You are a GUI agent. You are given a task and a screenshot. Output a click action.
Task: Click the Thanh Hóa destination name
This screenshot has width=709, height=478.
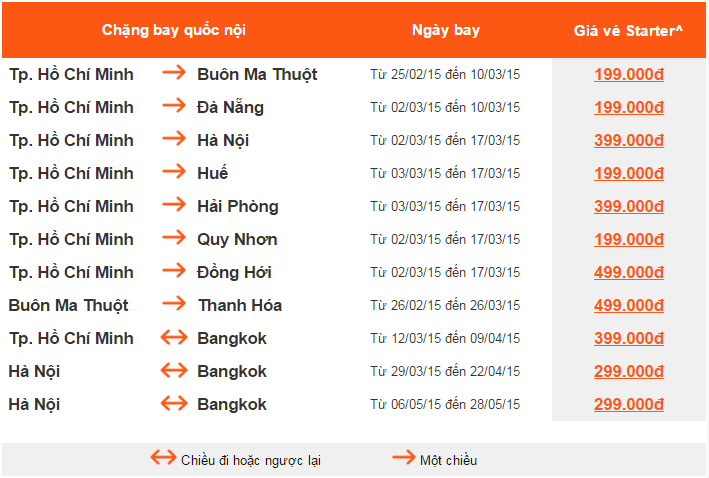tap(240, 305)
